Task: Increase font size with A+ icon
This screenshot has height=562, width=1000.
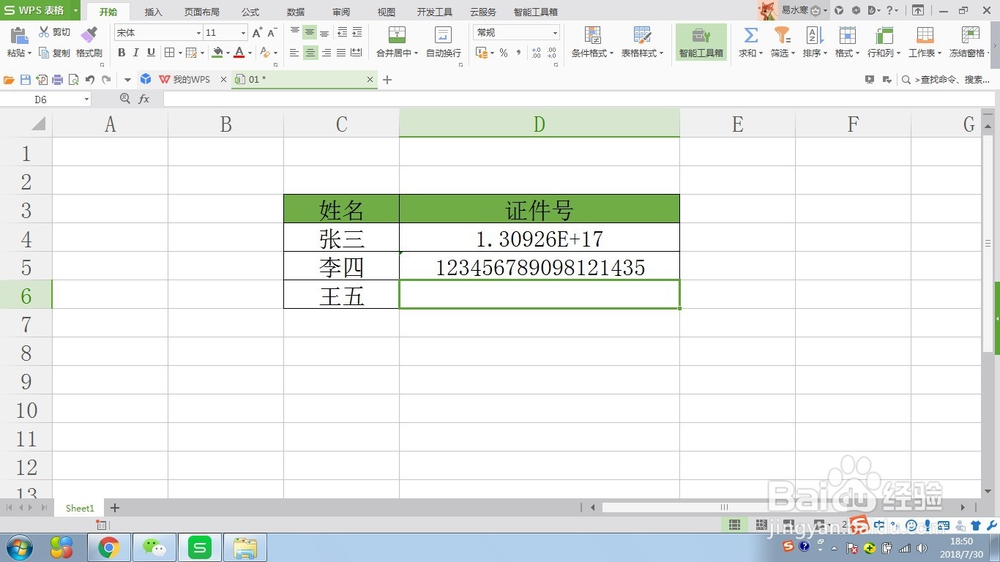Action: click(x=257, y=33)
